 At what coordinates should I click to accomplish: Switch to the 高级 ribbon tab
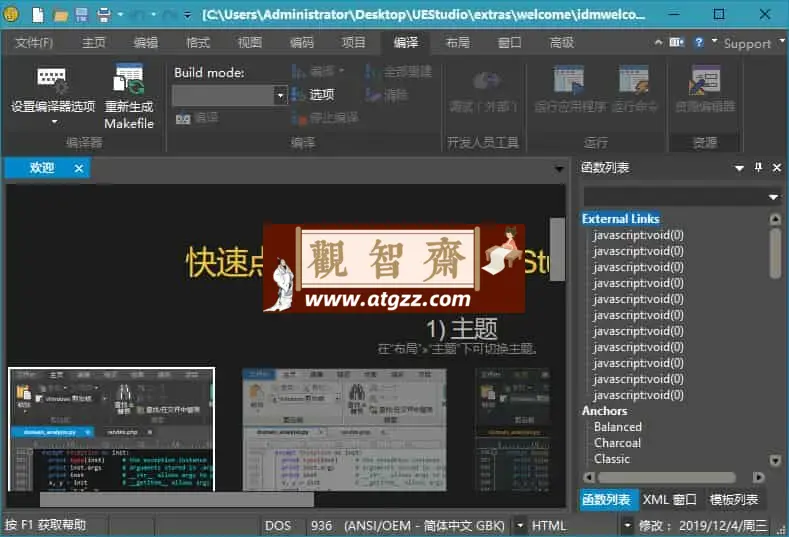pos(562,43)
